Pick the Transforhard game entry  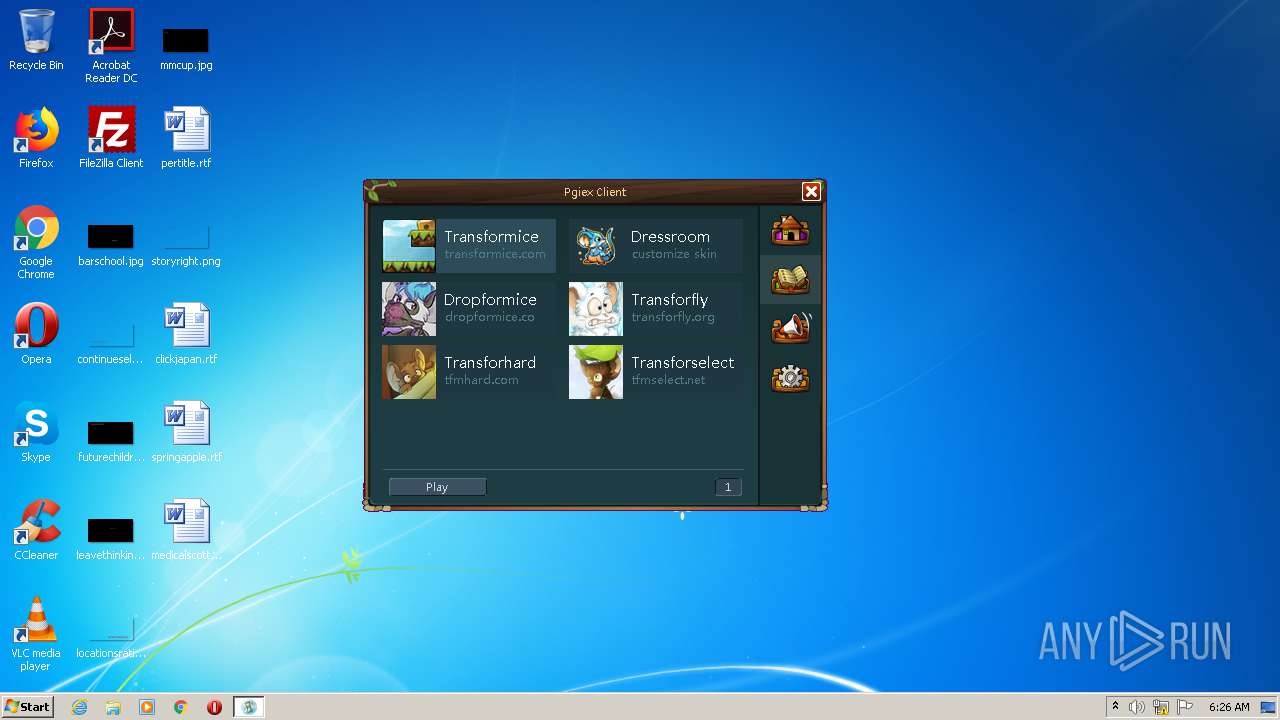coord(468,372)
